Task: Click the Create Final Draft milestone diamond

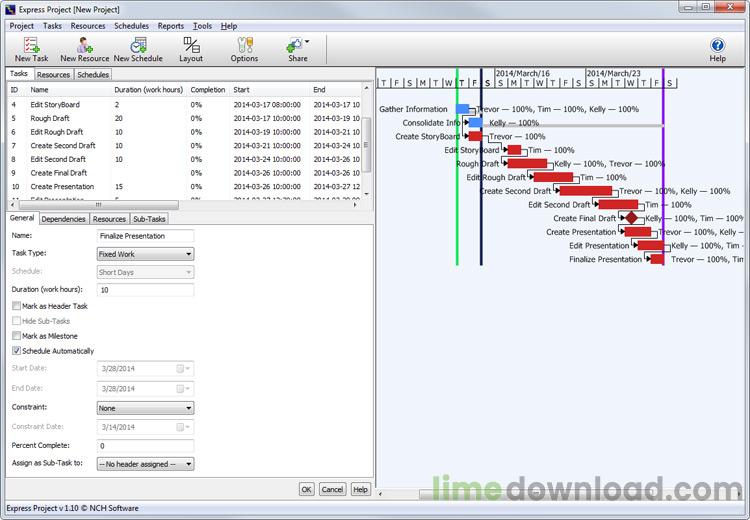Action: pos(631,218)
